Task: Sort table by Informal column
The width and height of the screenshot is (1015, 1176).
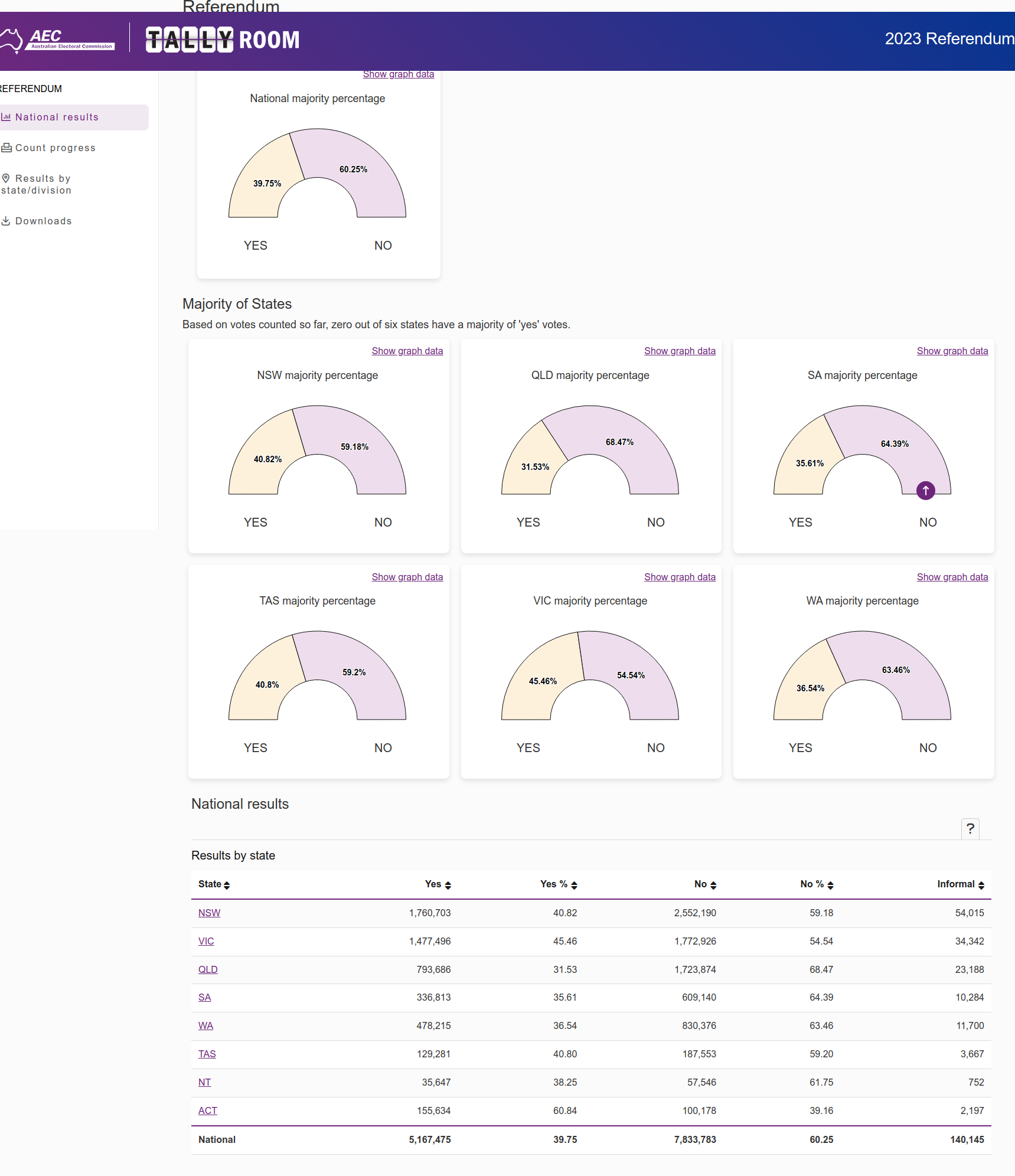Action: [x=960, y=884]
